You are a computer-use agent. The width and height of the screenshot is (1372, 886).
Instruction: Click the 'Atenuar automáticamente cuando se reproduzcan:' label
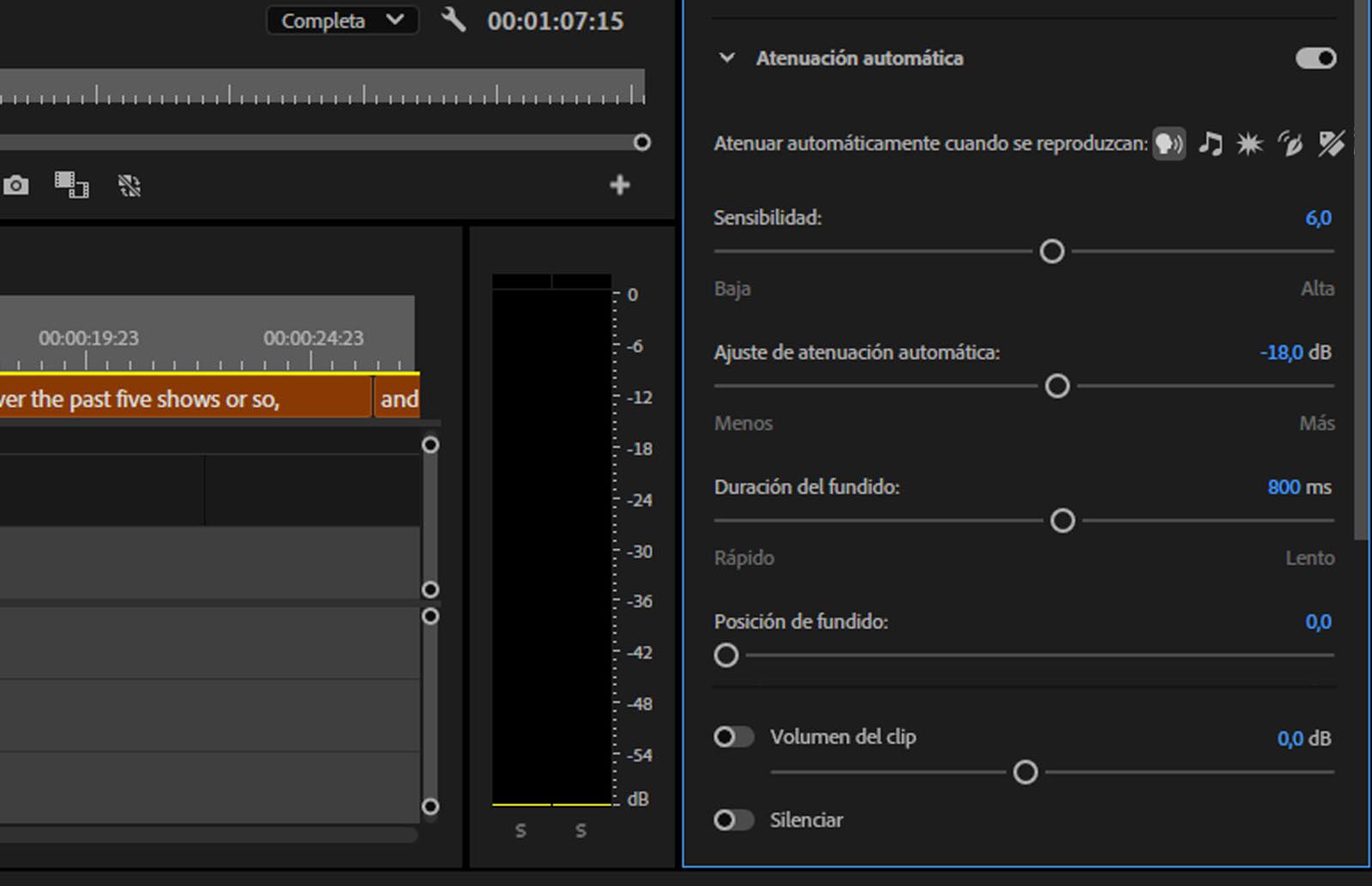(x=930, y=143)
